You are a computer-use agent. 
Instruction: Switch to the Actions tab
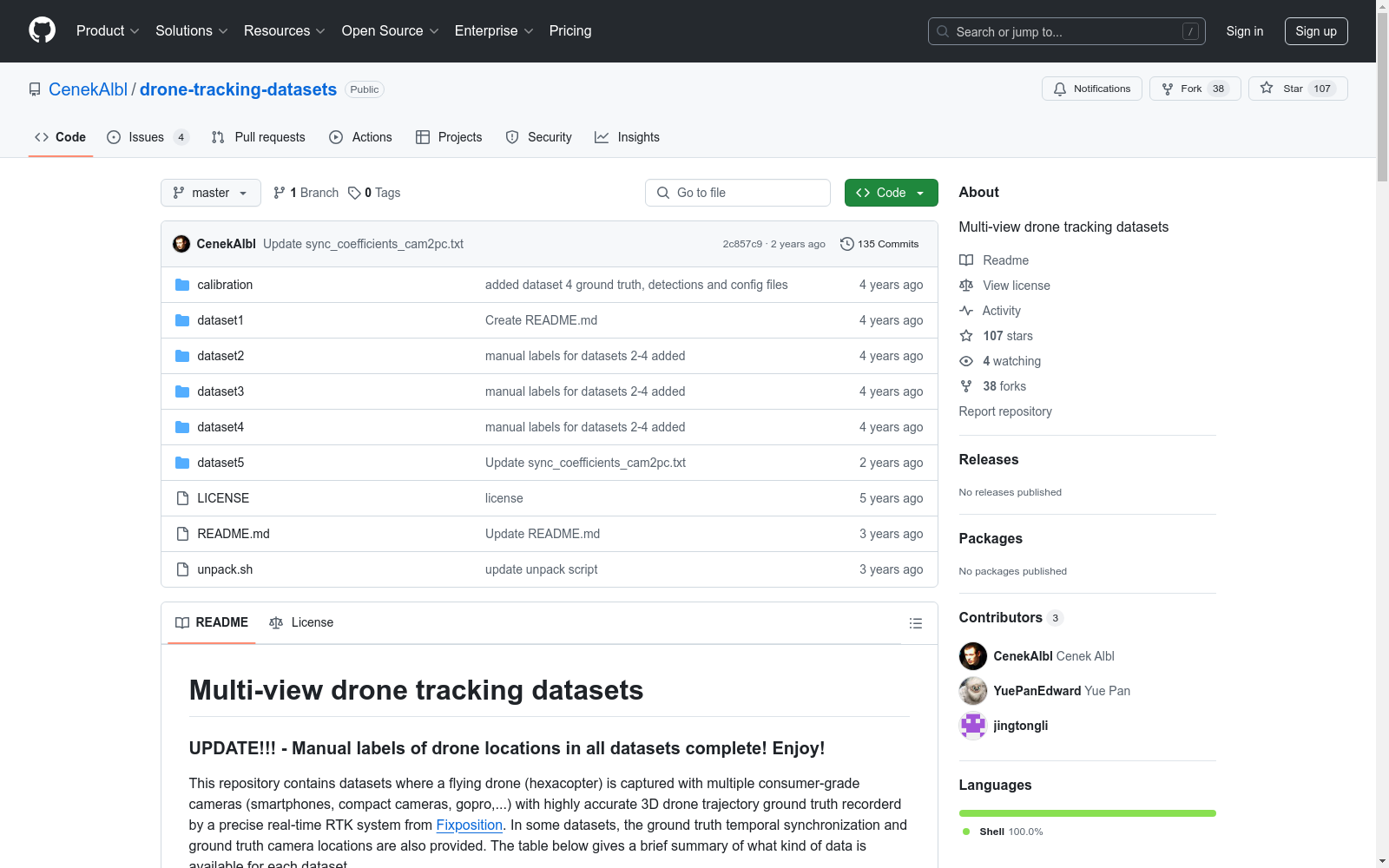pos(360,137)
